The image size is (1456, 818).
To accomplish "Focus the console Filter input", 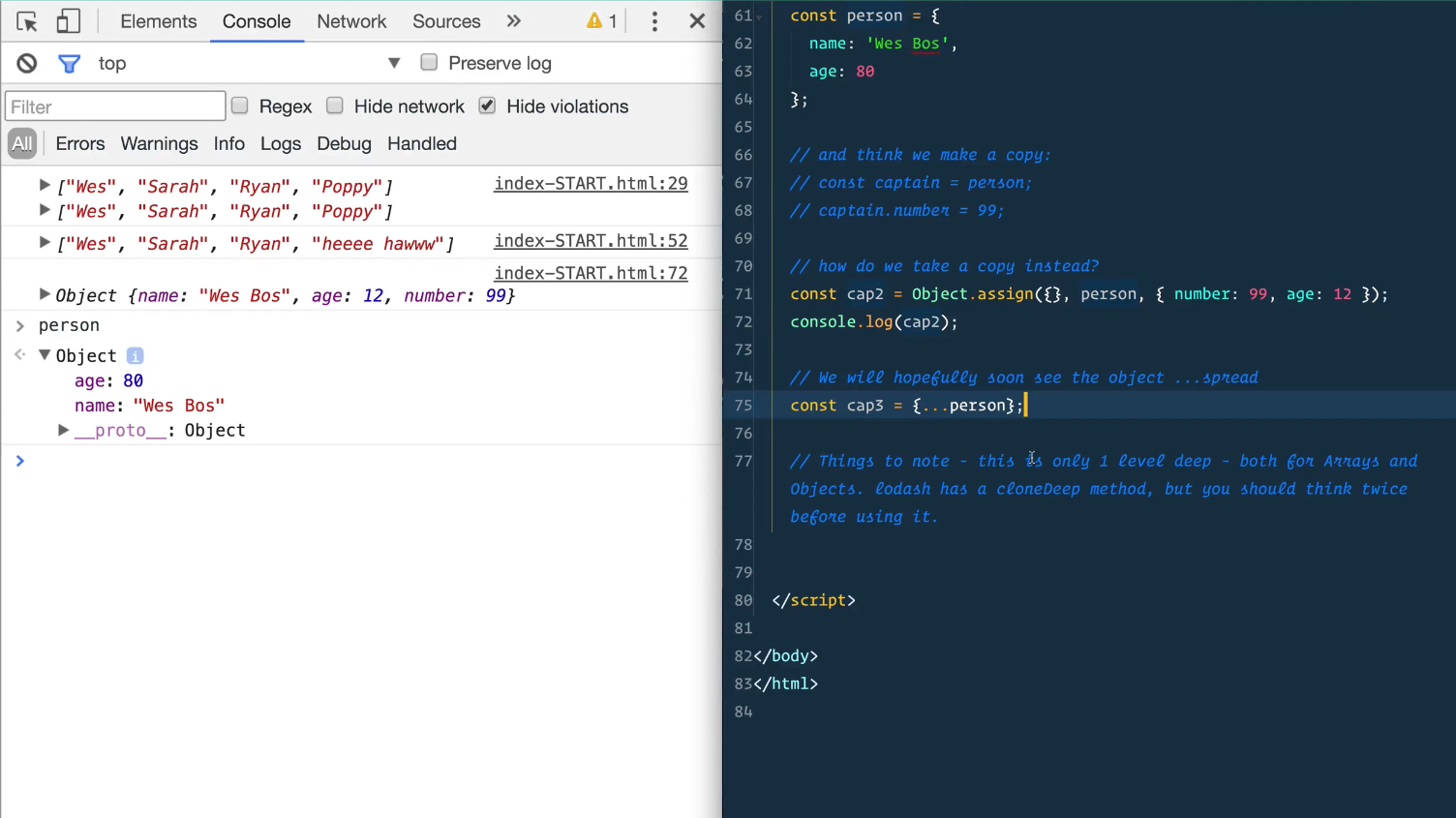I will coord(115,106).
